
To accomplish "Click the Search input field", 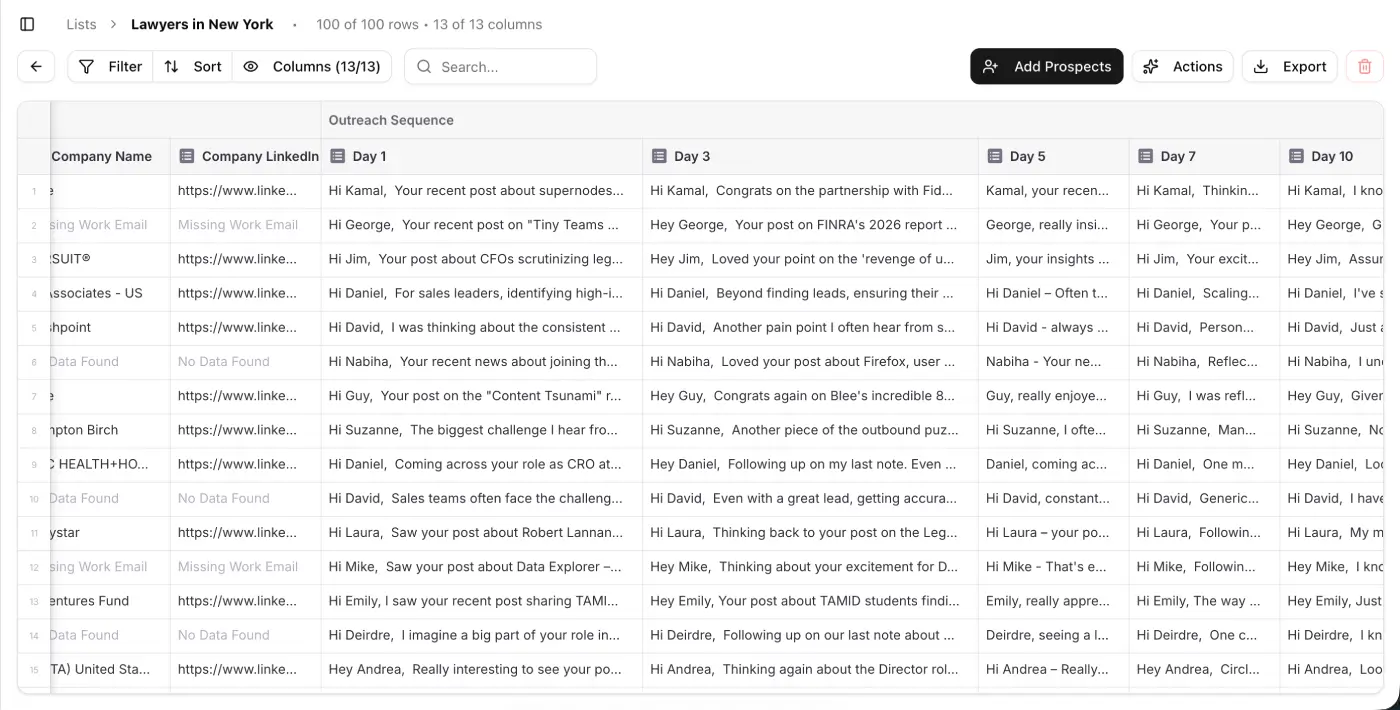I will click(x=510, y=67).
